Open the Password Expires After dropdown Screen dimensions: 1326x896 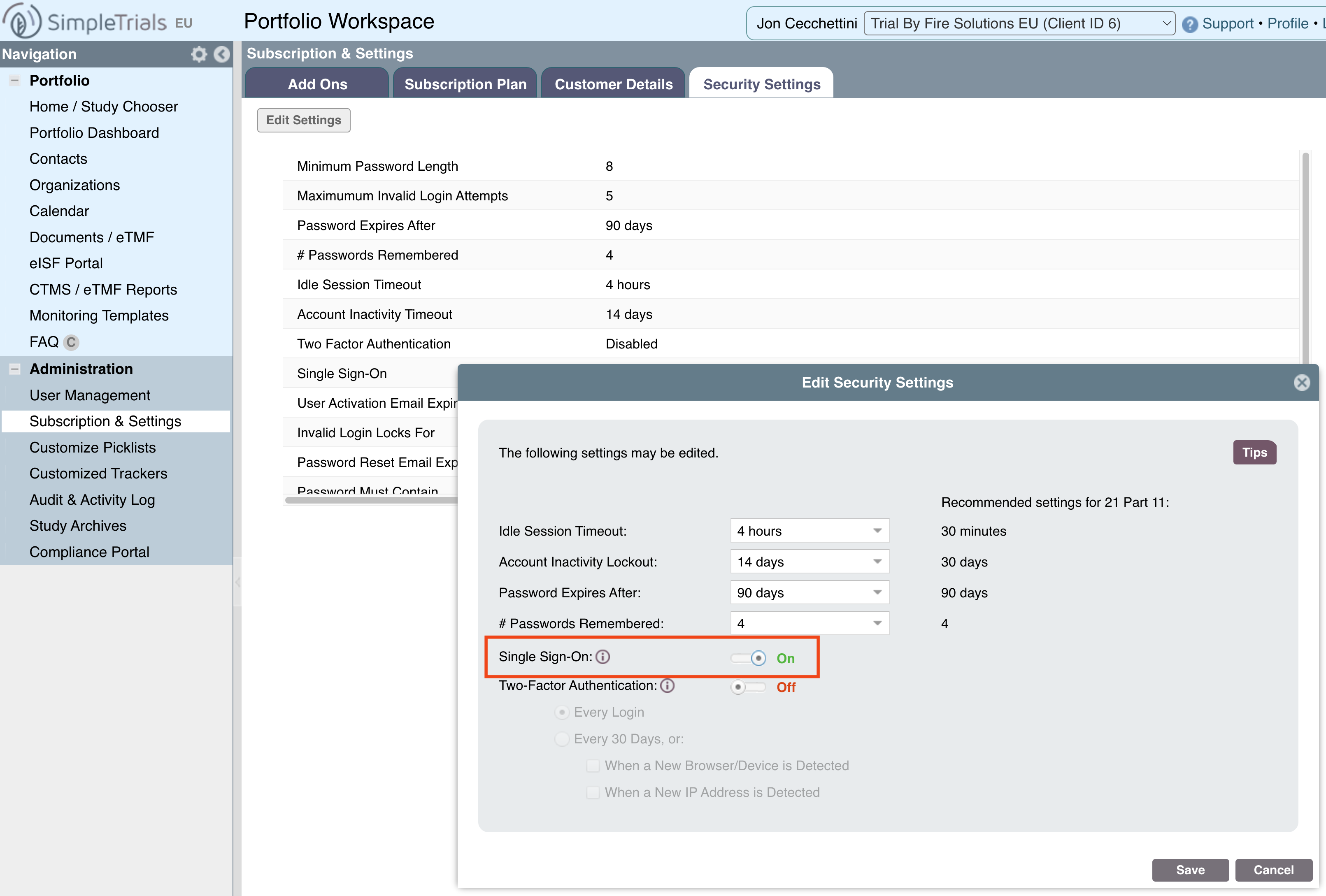808,592
